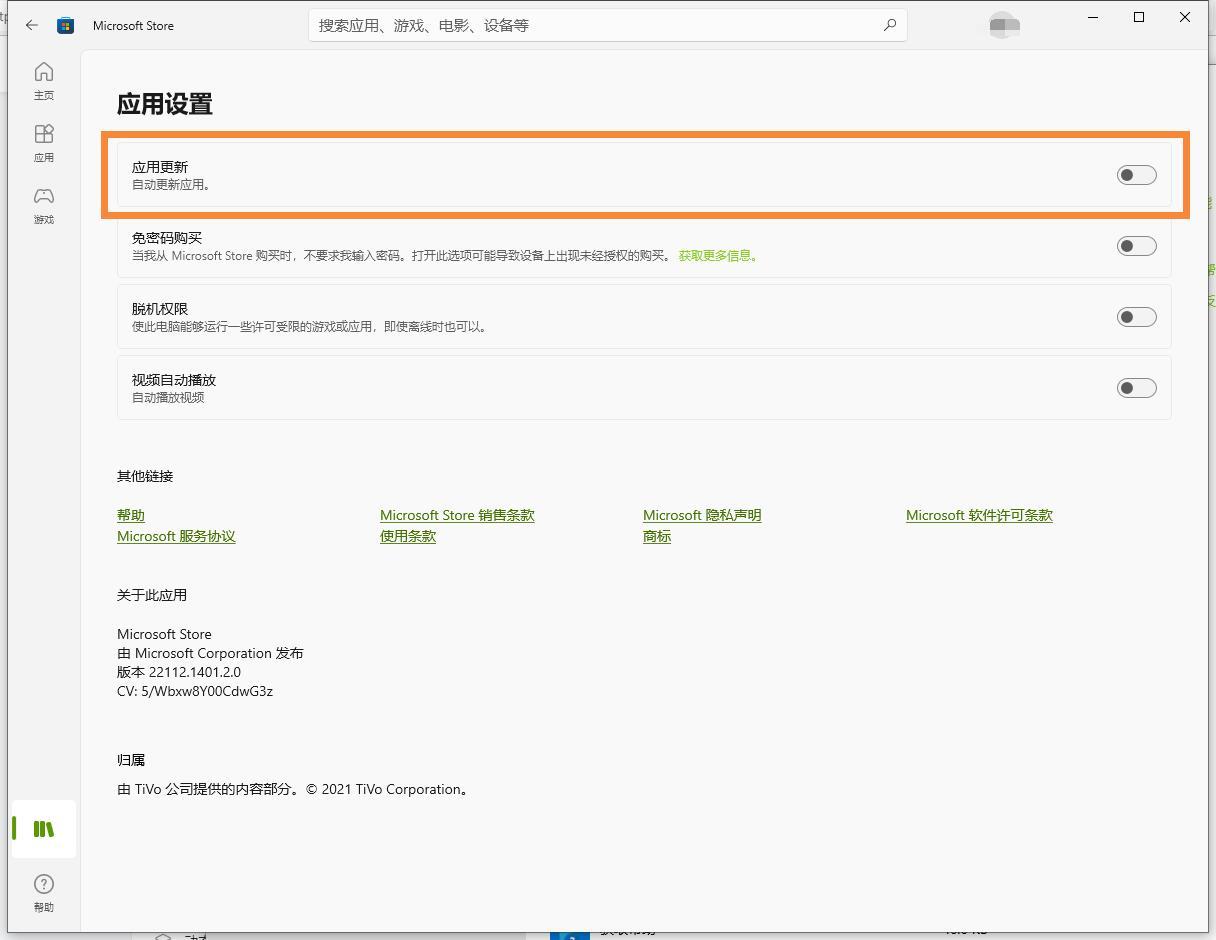Open the 游戏 (Games) section
Viewport: 1216px width, 940px height.
point(43,204)
